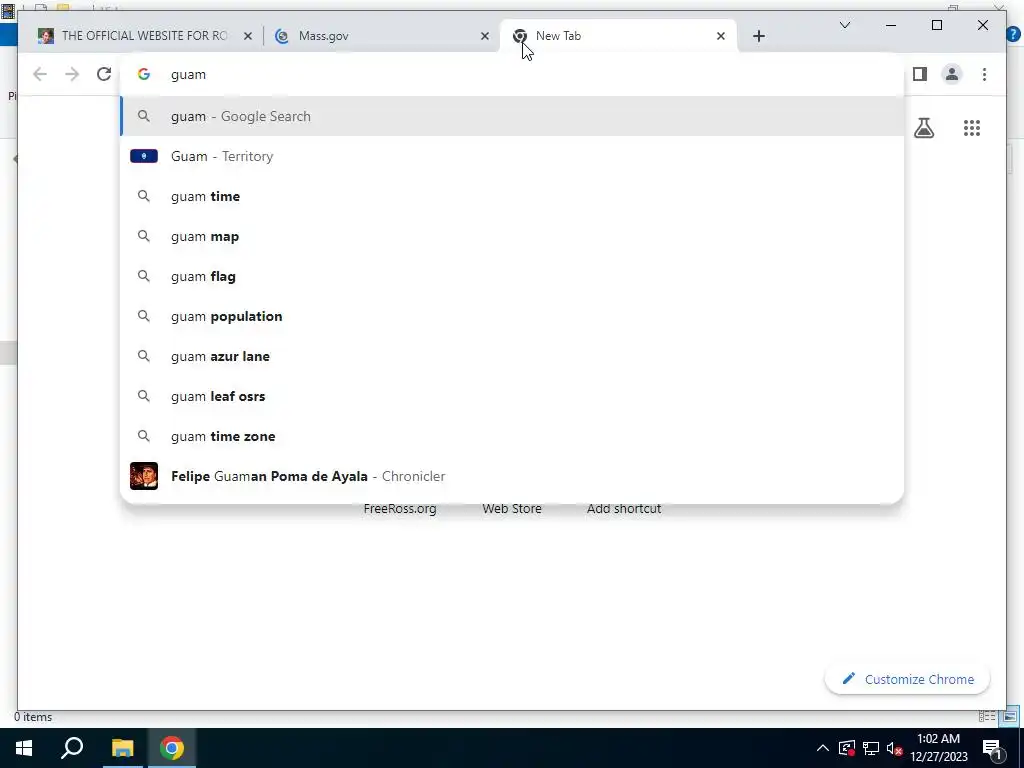The image size is (1024, 768).
Task: Click the Google G icon in omnibox
Action: [x=144, y=74]
